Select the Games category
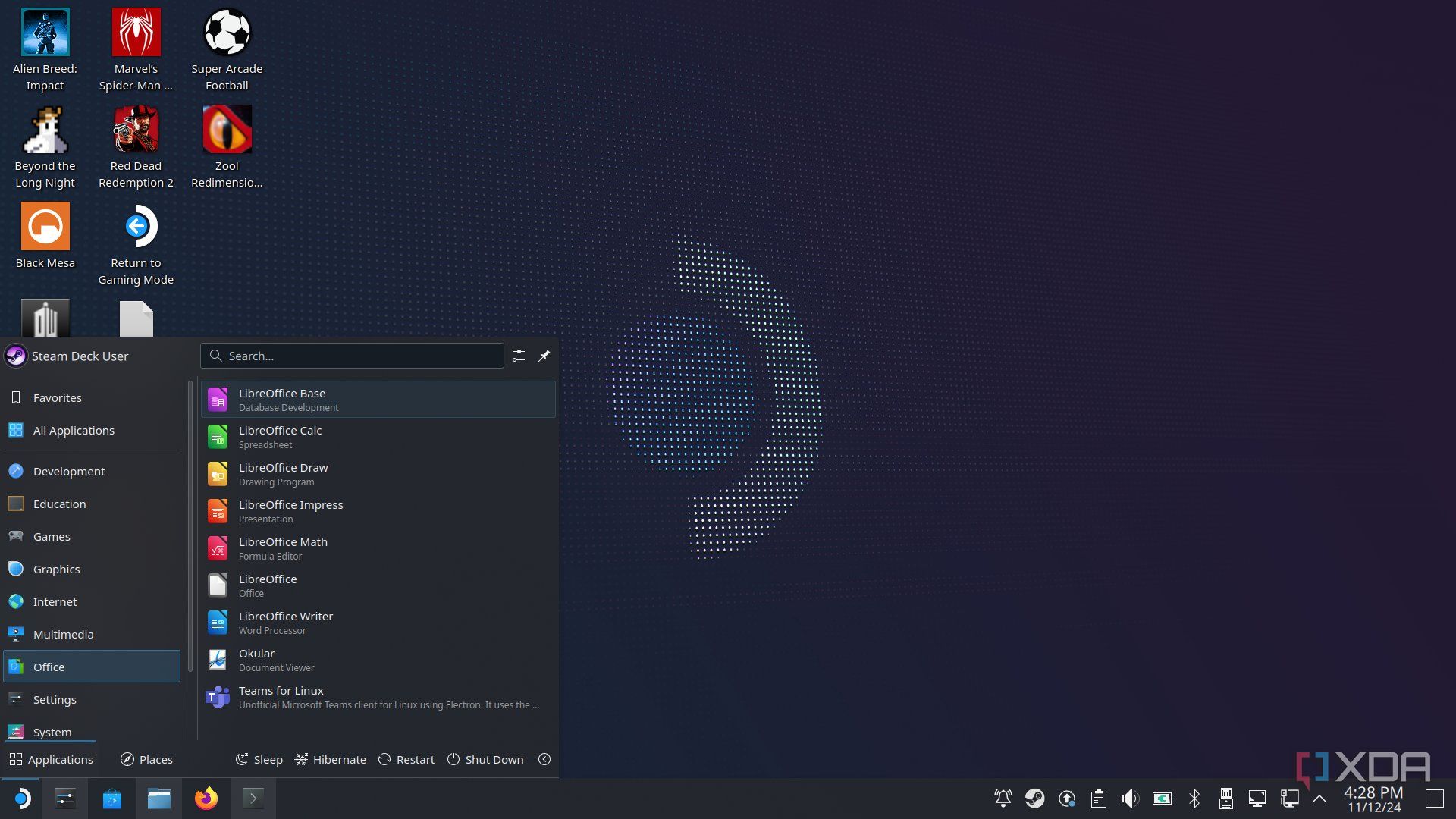The image size is (1456, 819). (x=92, y=536)
